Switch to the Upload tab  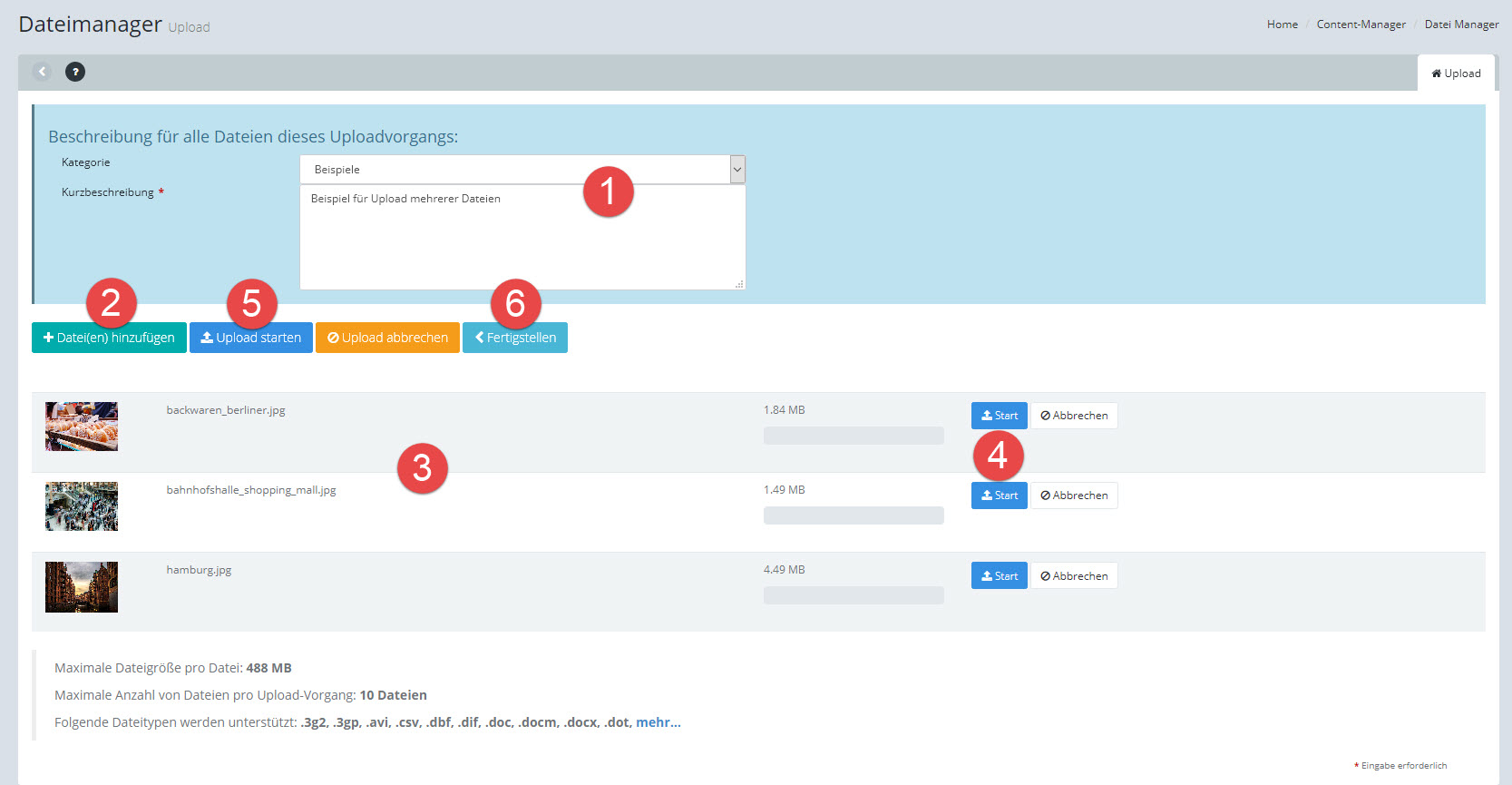[1456, 74]
